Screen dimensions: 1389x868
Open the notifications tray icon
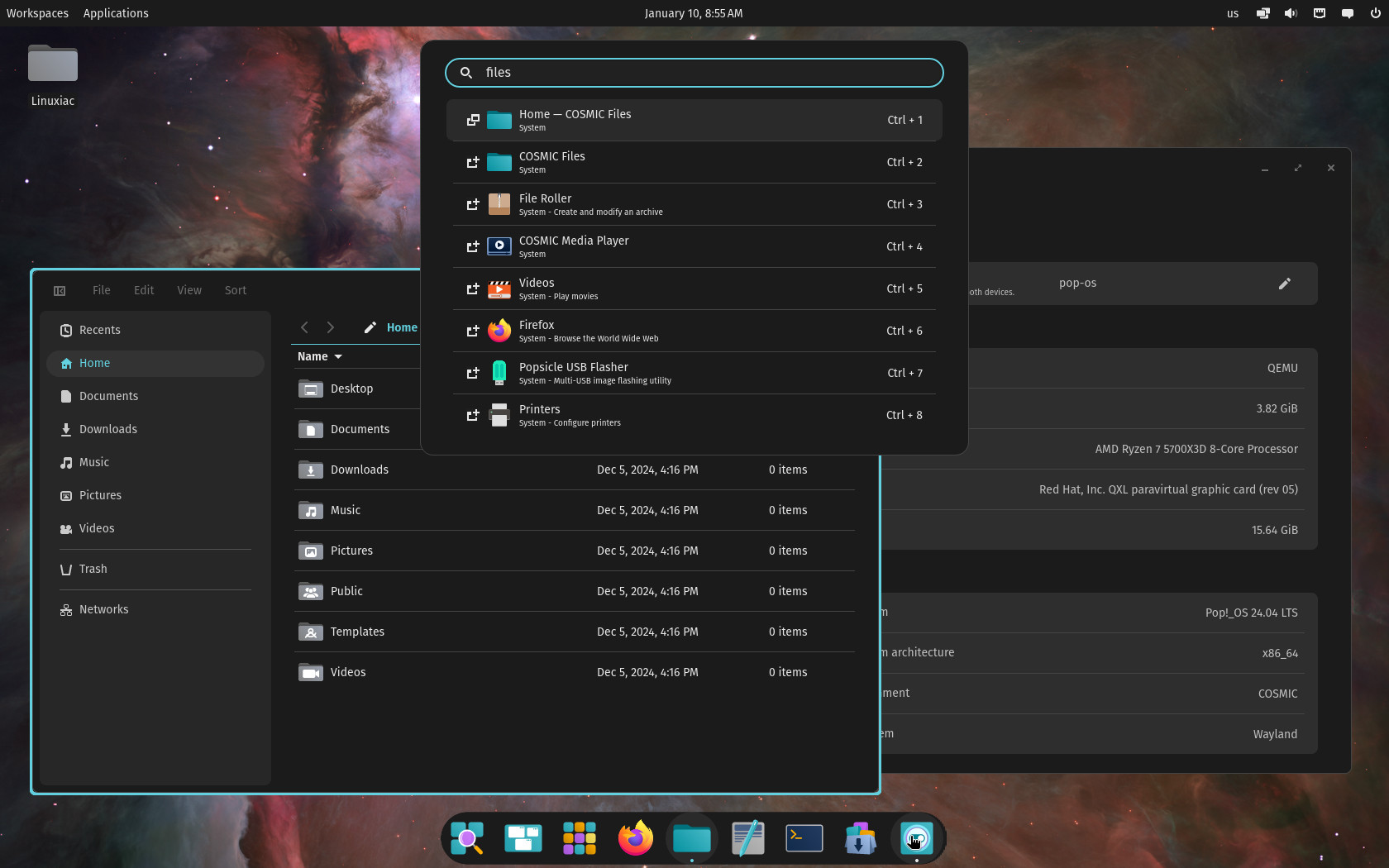1348,13
